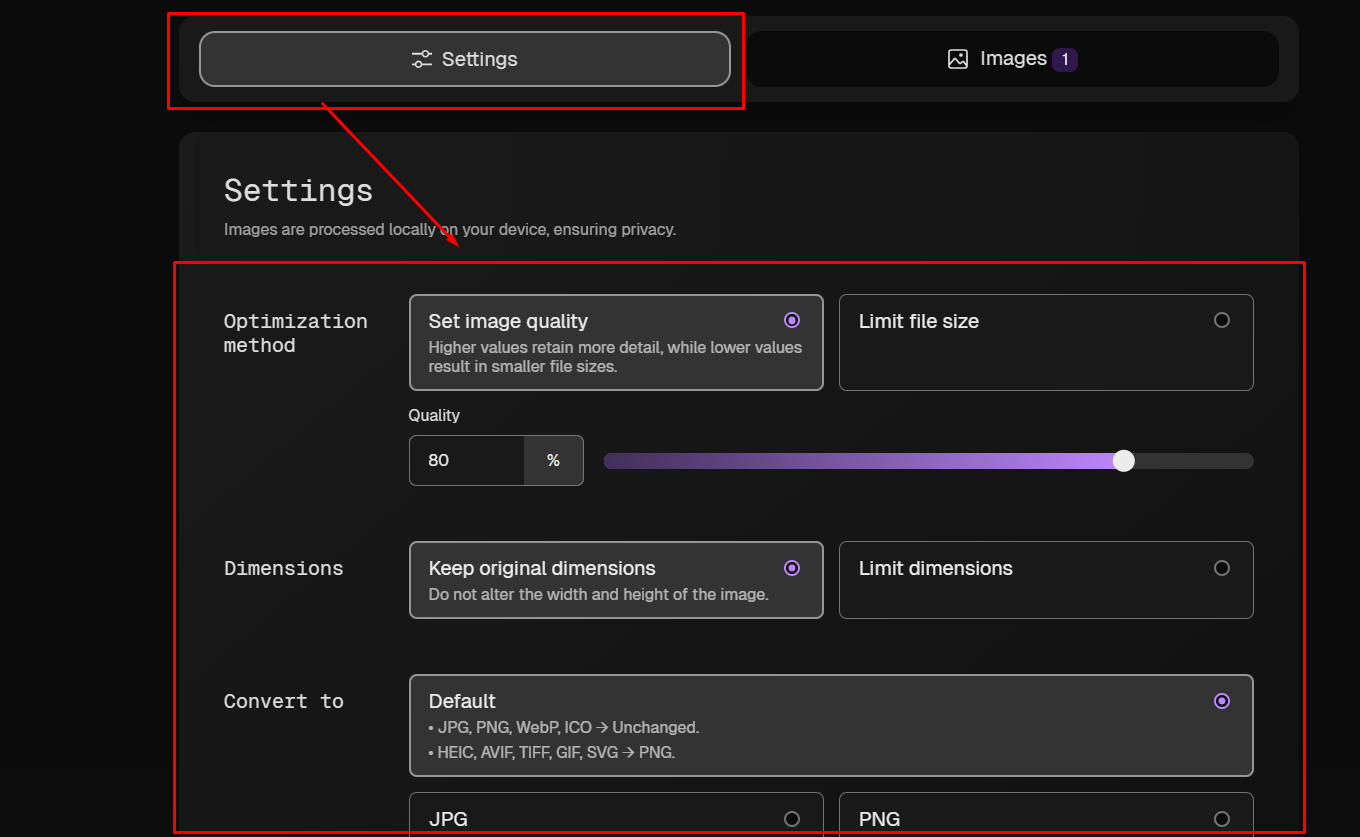Select "Keep original dimensions"
This screenshot has width=1360, height=837.
pyautogui.click(x=616, y=580)
